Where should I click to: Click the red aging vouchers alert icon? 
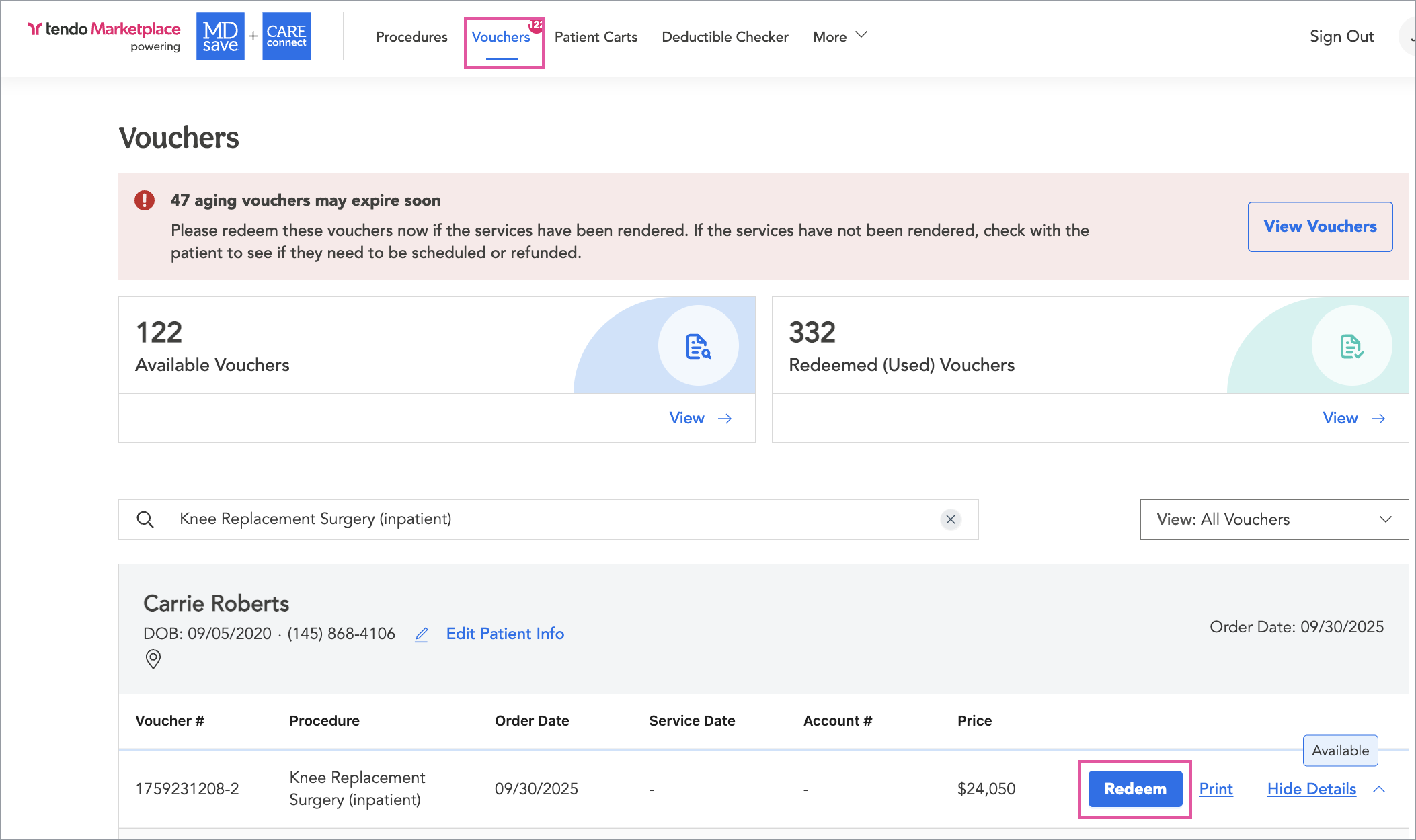click(x=145, y=200)
